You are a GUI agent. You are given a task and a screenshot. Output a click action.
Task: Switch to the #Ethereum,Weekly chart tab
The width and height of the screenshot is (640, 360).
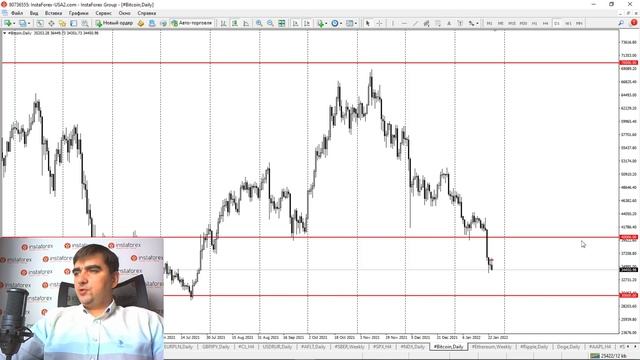click(492, 347)
